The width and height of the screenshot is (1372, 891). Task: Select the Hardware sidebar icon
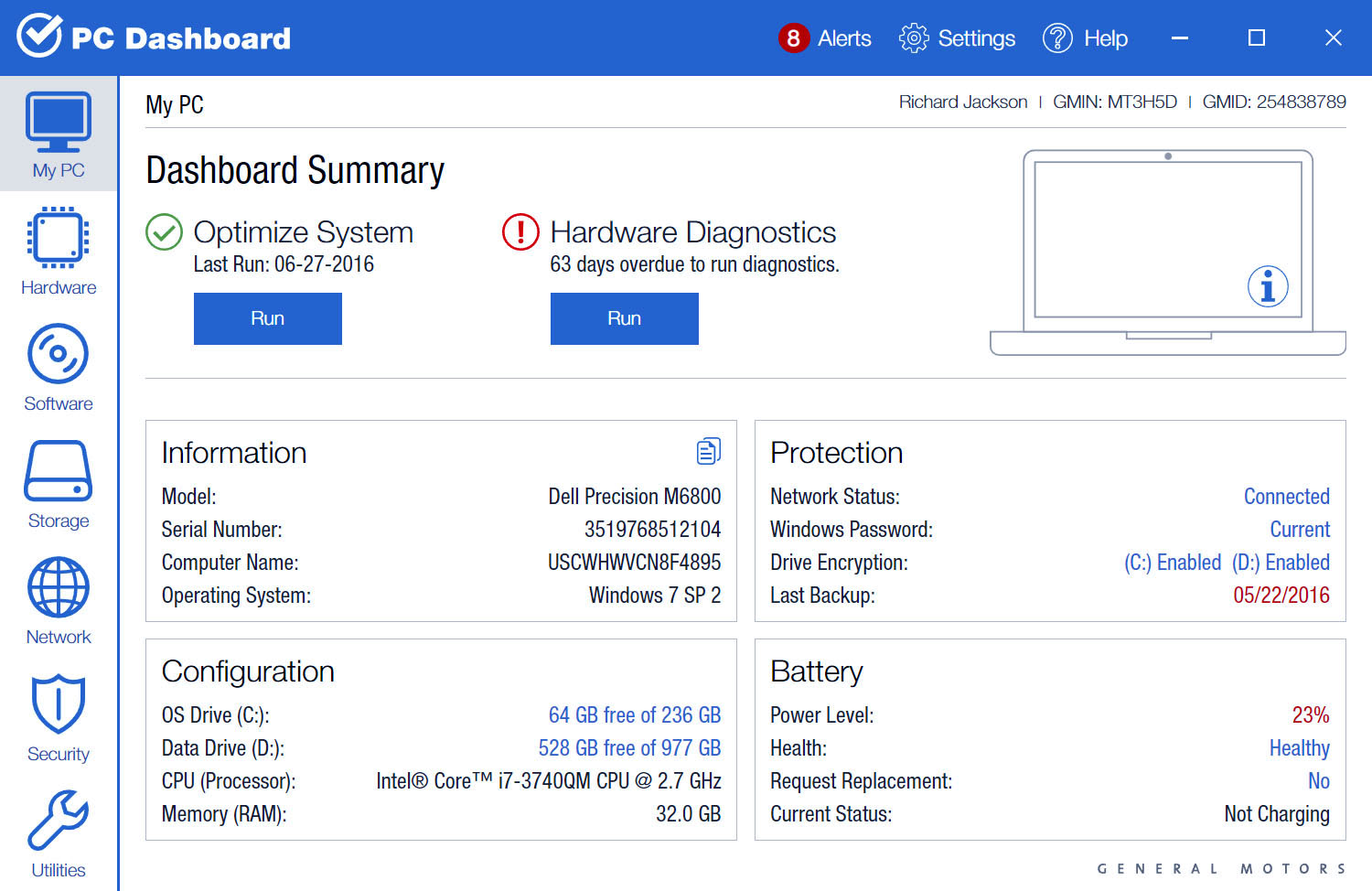point(58,249)
